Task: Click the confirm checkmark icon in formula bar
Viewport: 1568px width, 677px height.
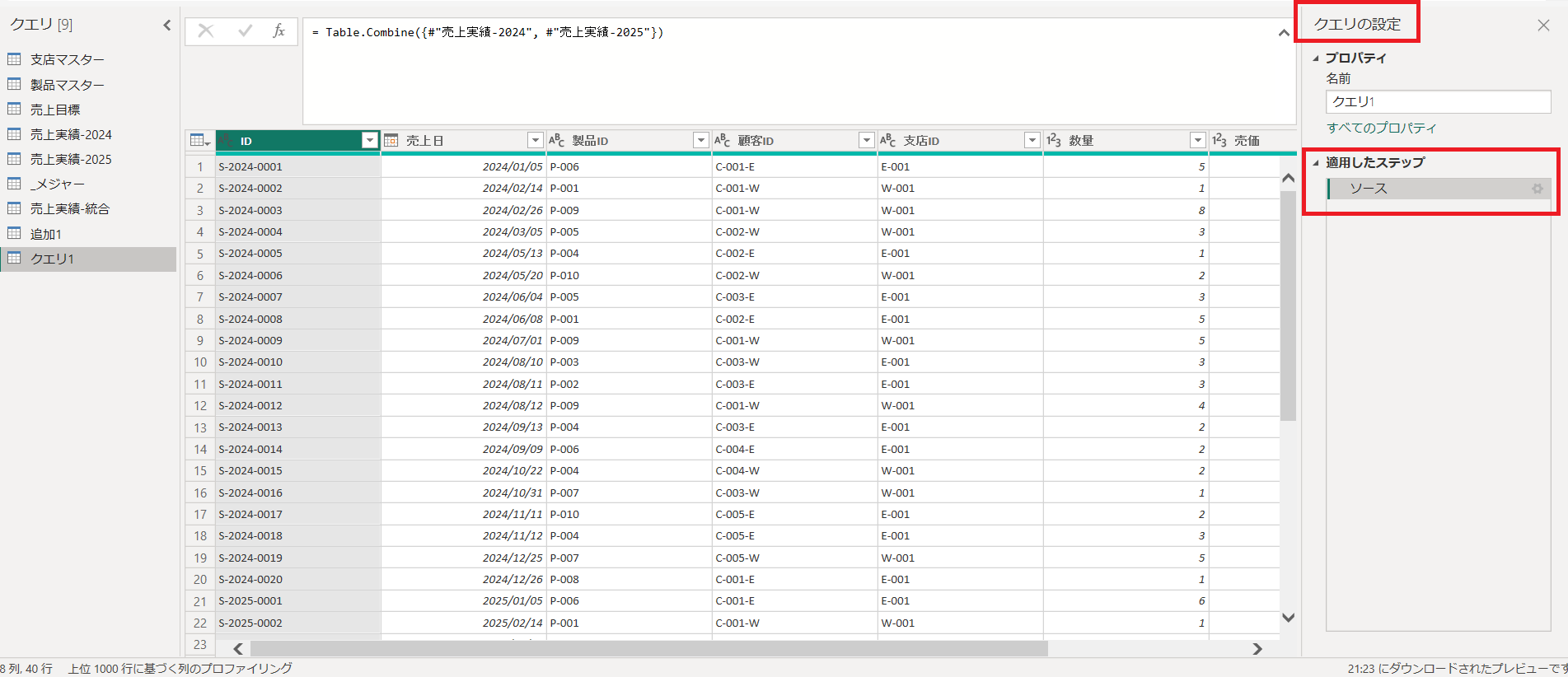Action: coord(245,31)
